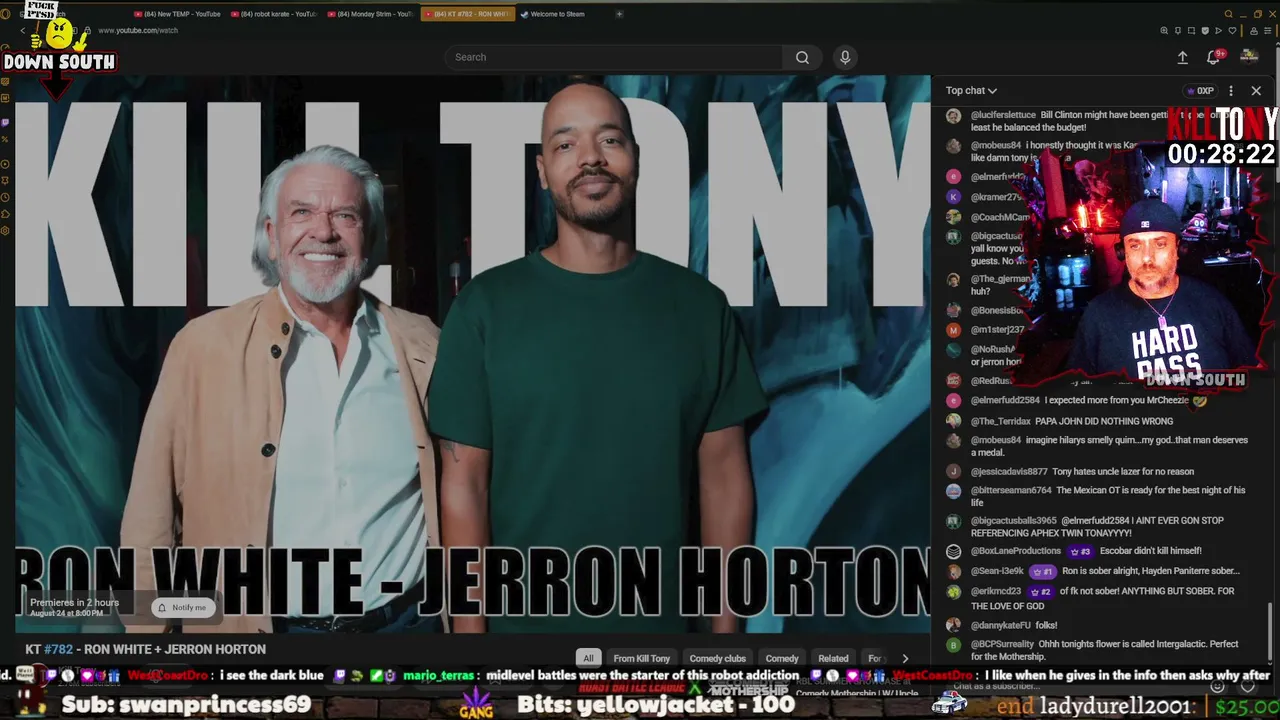Viewport: 1280px width, 720px height.
Task: Switch to the New TEMP - YouTube tab
Action: coord(178,14)
